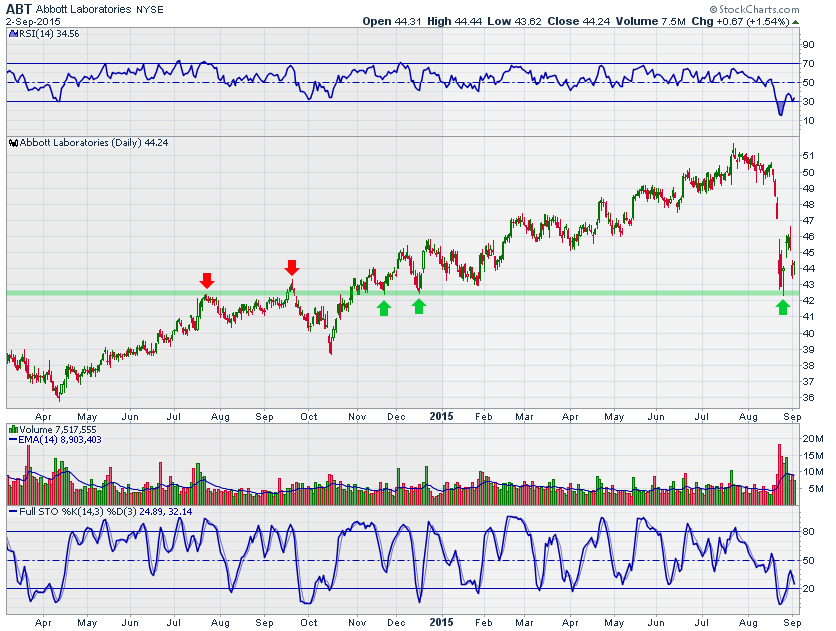Click the 20M volume axis label
Image resolution: width=836 pixels, height=631 pixels.
pyautogui.click(x=813, y=439)
